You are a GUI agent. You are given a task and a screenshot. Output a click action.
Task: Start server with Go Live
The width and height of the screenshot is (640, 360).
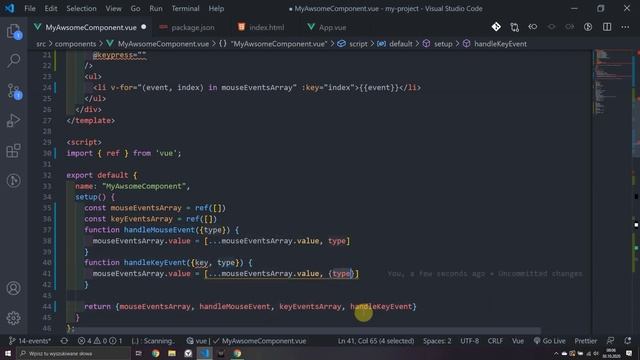pyautogui.click(x=549, y=340)
